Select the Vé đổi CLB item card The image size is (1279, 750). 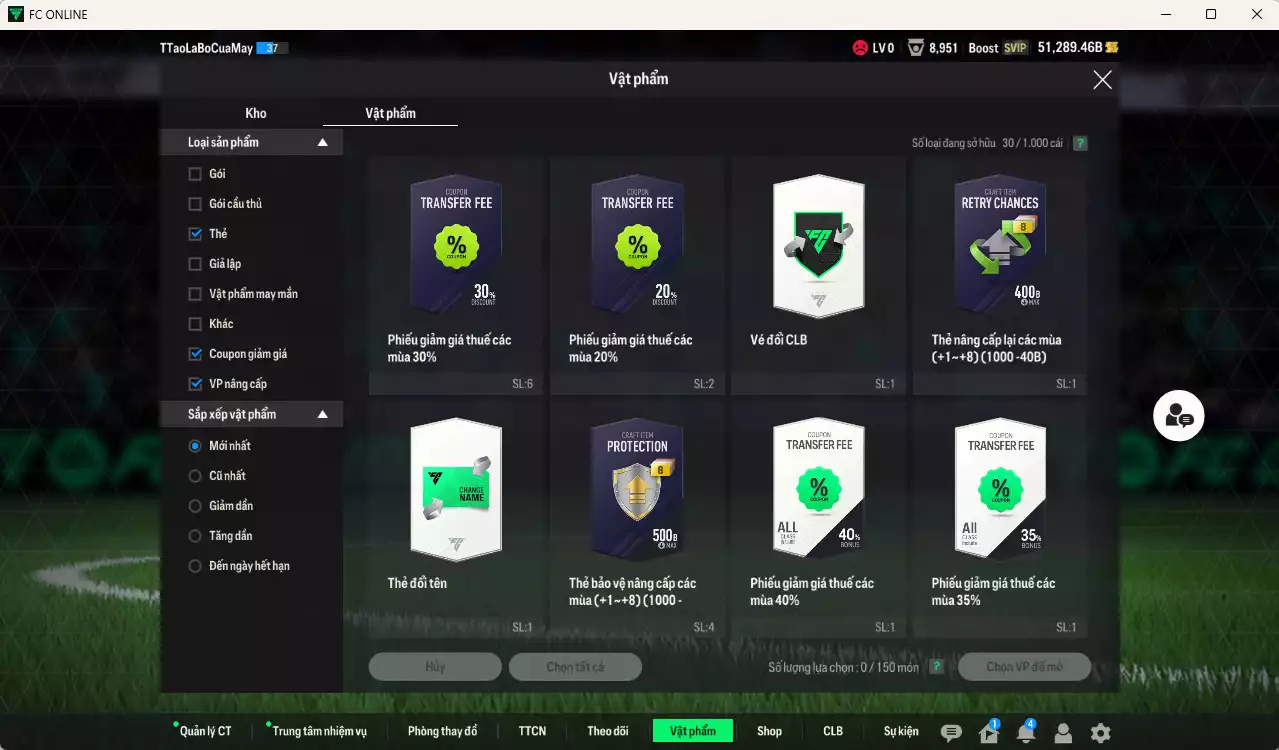(818, 275)
